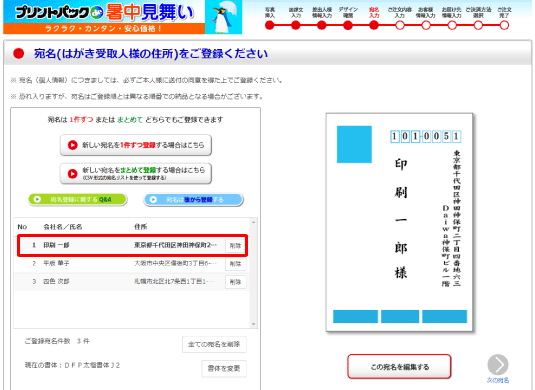Click この宛名を編集する button
The image size is (535, 390).
tap(399, 367)
